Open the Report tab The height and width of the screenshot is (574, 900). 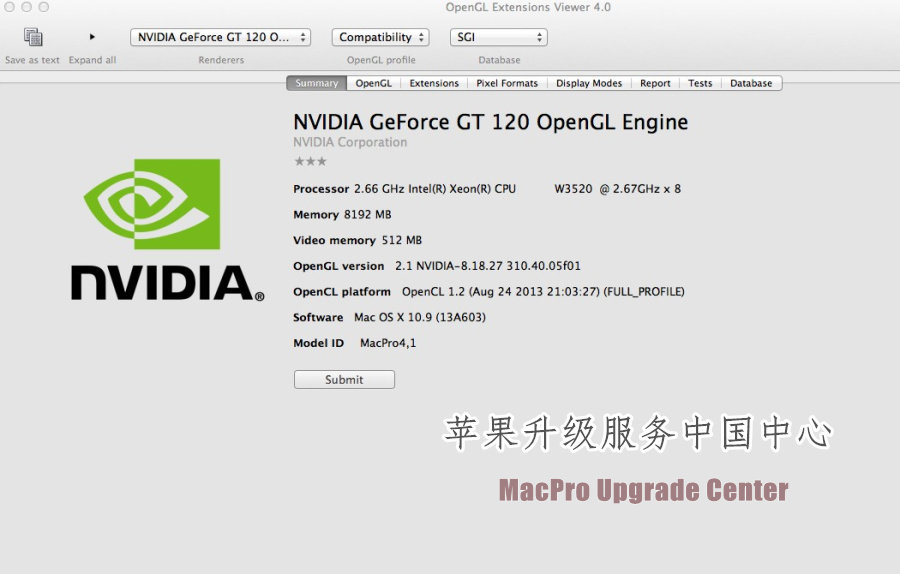coord(655,83)
